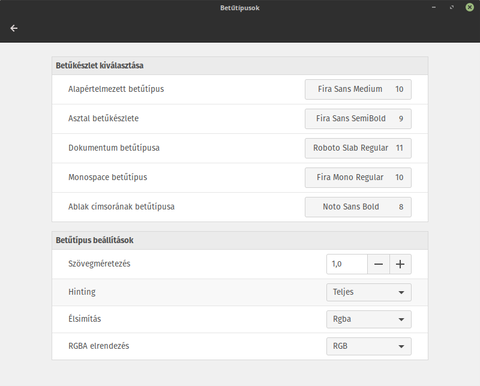Click the Hinting row label
Image resolution: width=480 pixels, height=386 pixels.
tap(82, 292)
